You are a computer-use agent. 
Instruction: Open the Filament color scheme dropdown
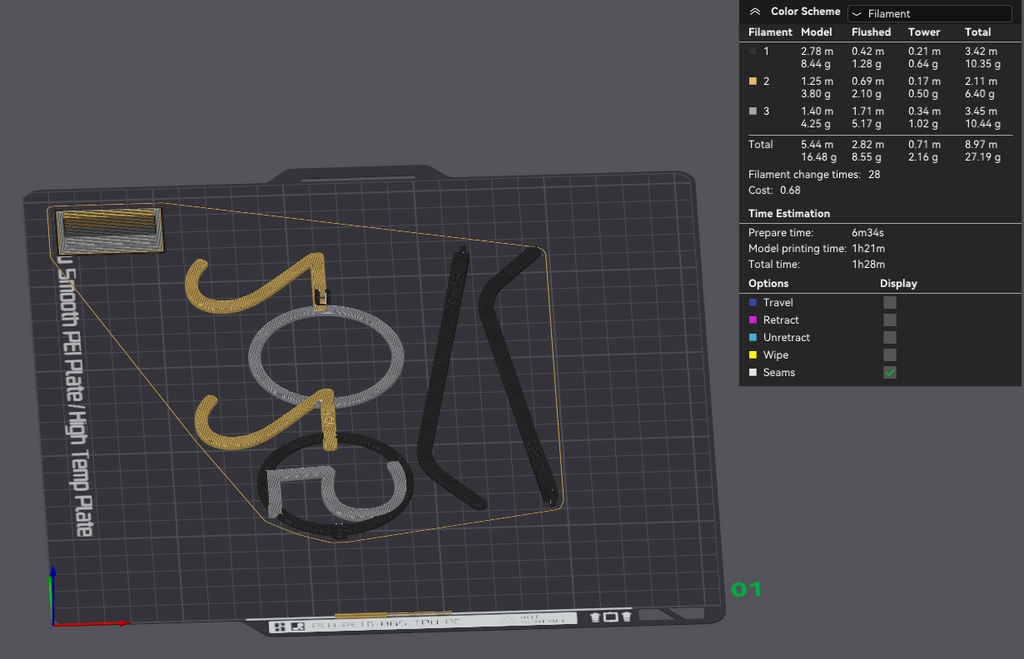click(x=929, y=14)
